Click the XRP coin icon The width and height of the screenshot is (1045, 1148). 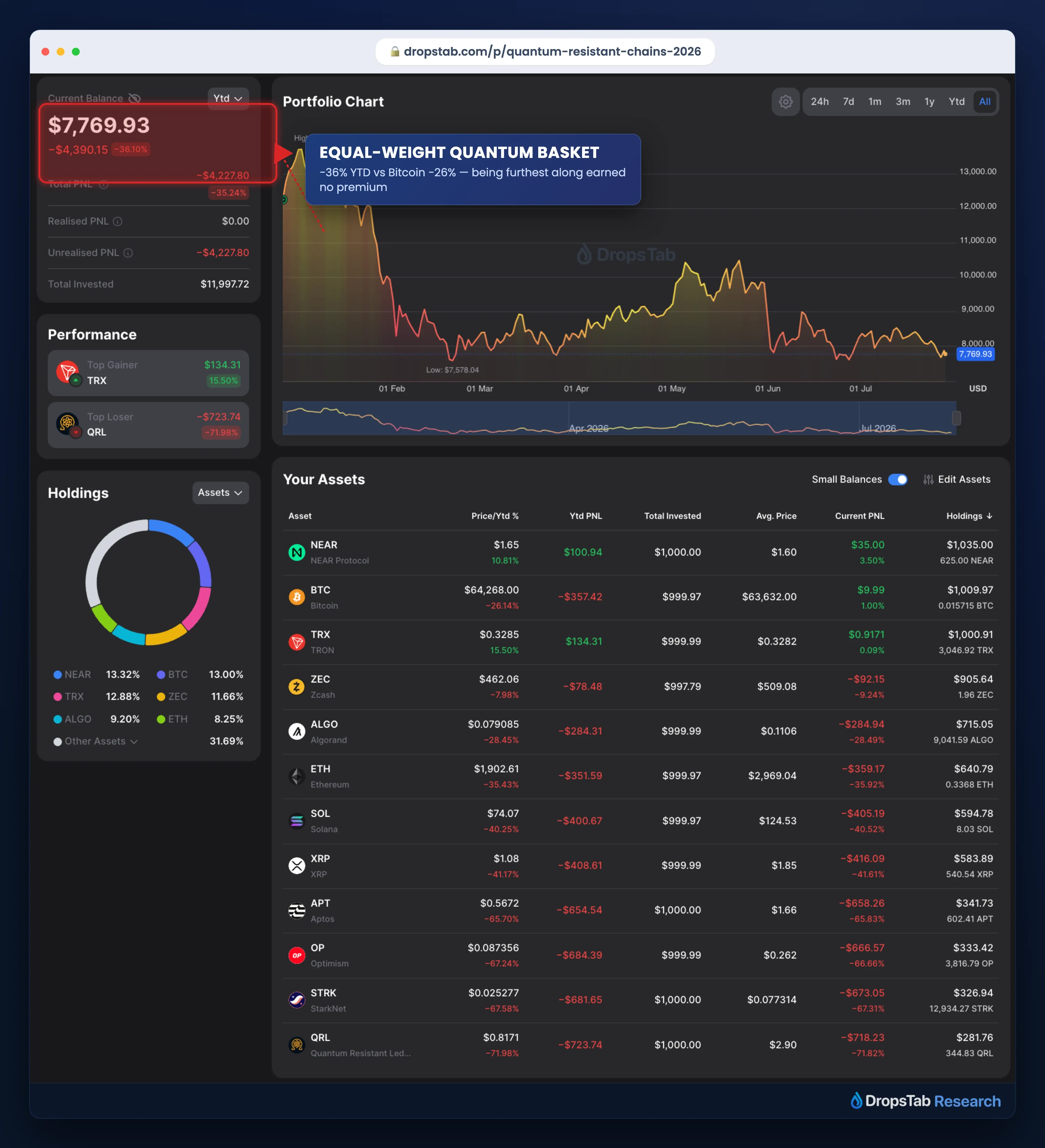point(297,865)
